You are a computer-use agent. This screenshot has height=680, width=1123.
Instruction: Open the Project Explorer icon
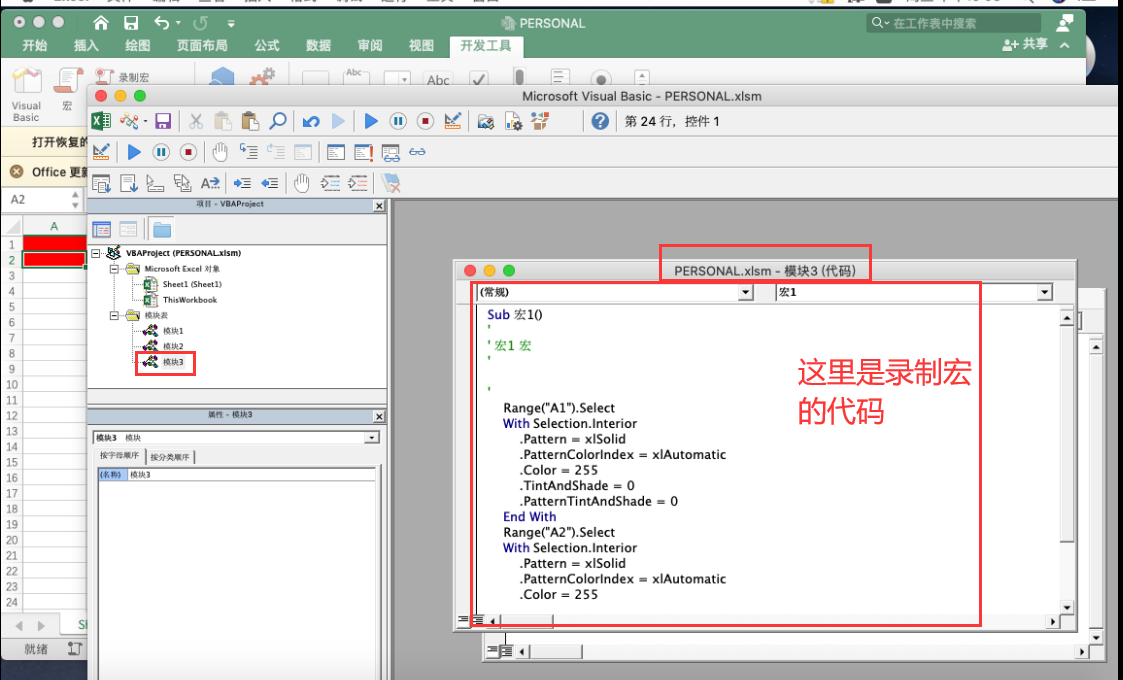click(x=486, y=121)
